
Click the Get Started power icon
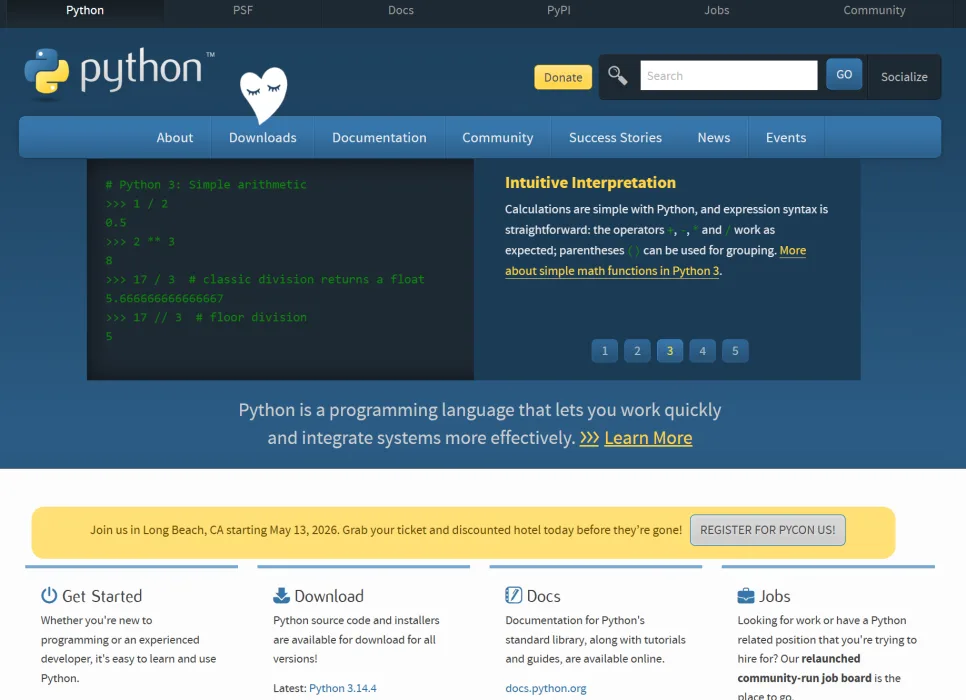point(49,595)
